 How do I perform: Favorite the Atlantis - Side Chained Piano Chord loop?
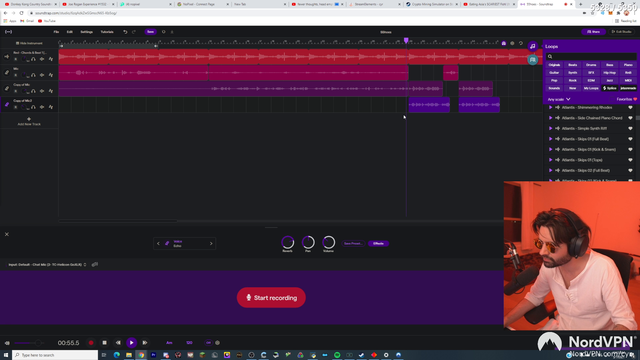point(630,118)
